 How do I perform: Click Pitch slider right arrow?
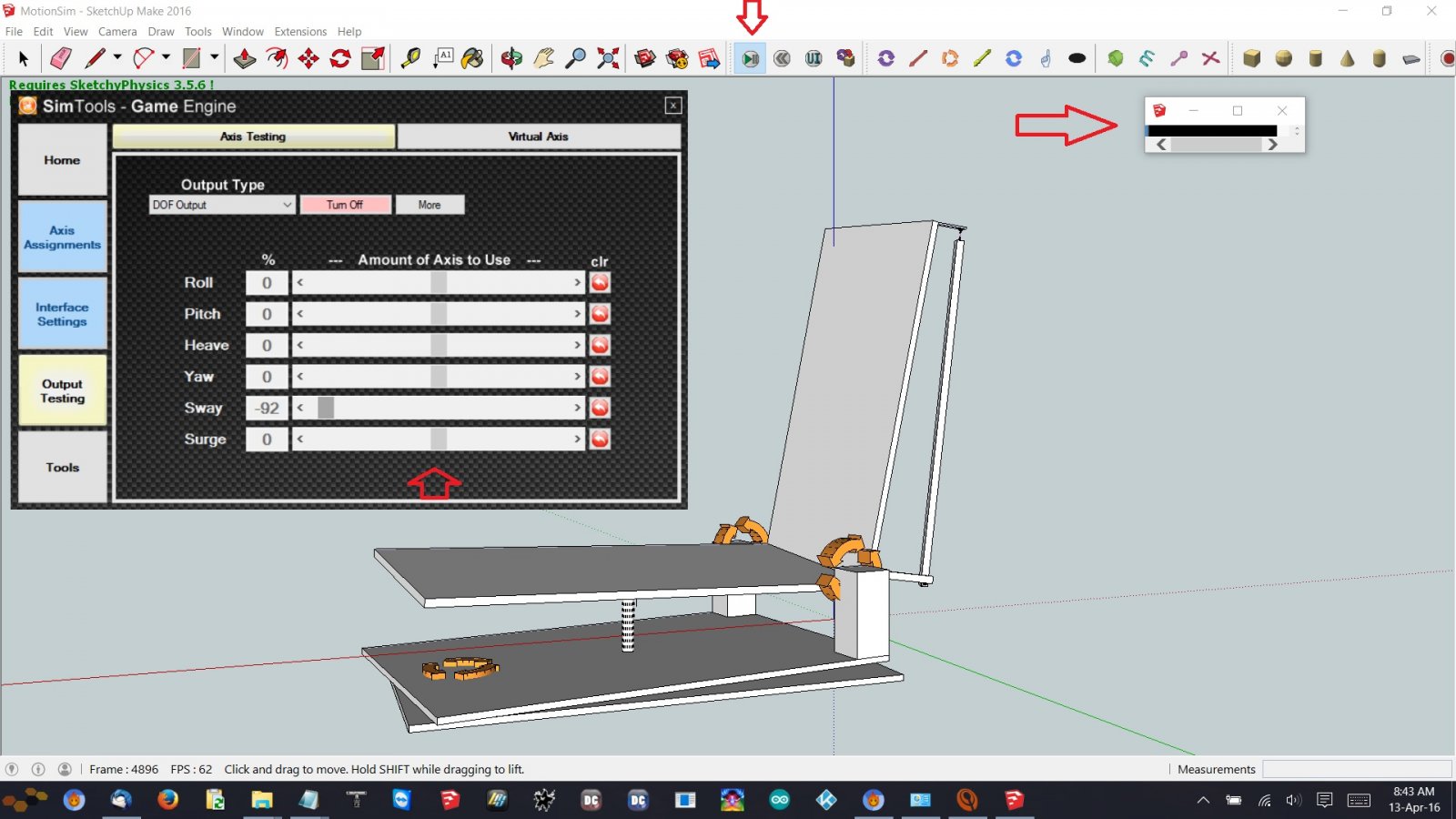pyautogui.click(x=577, y=314)
